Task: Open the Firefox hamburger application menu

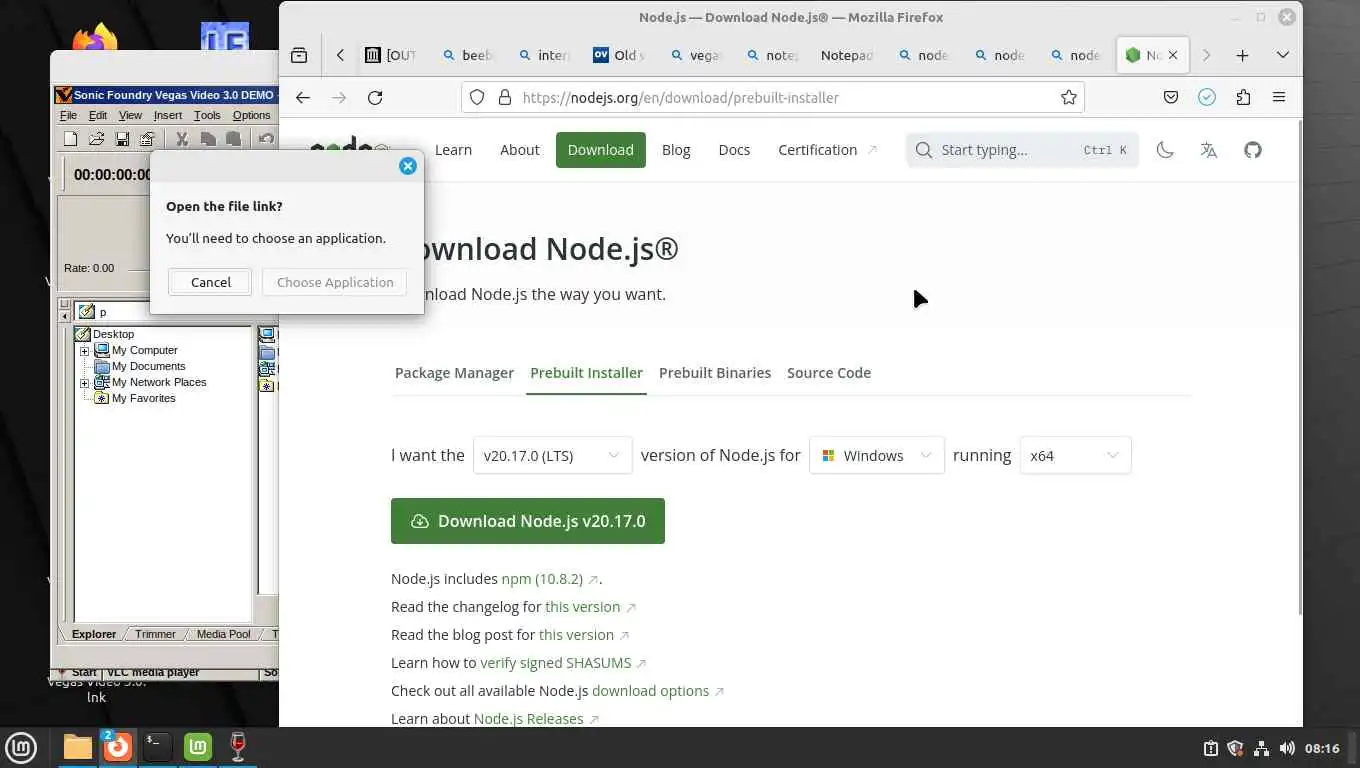Action: (x=1279, y=97)
